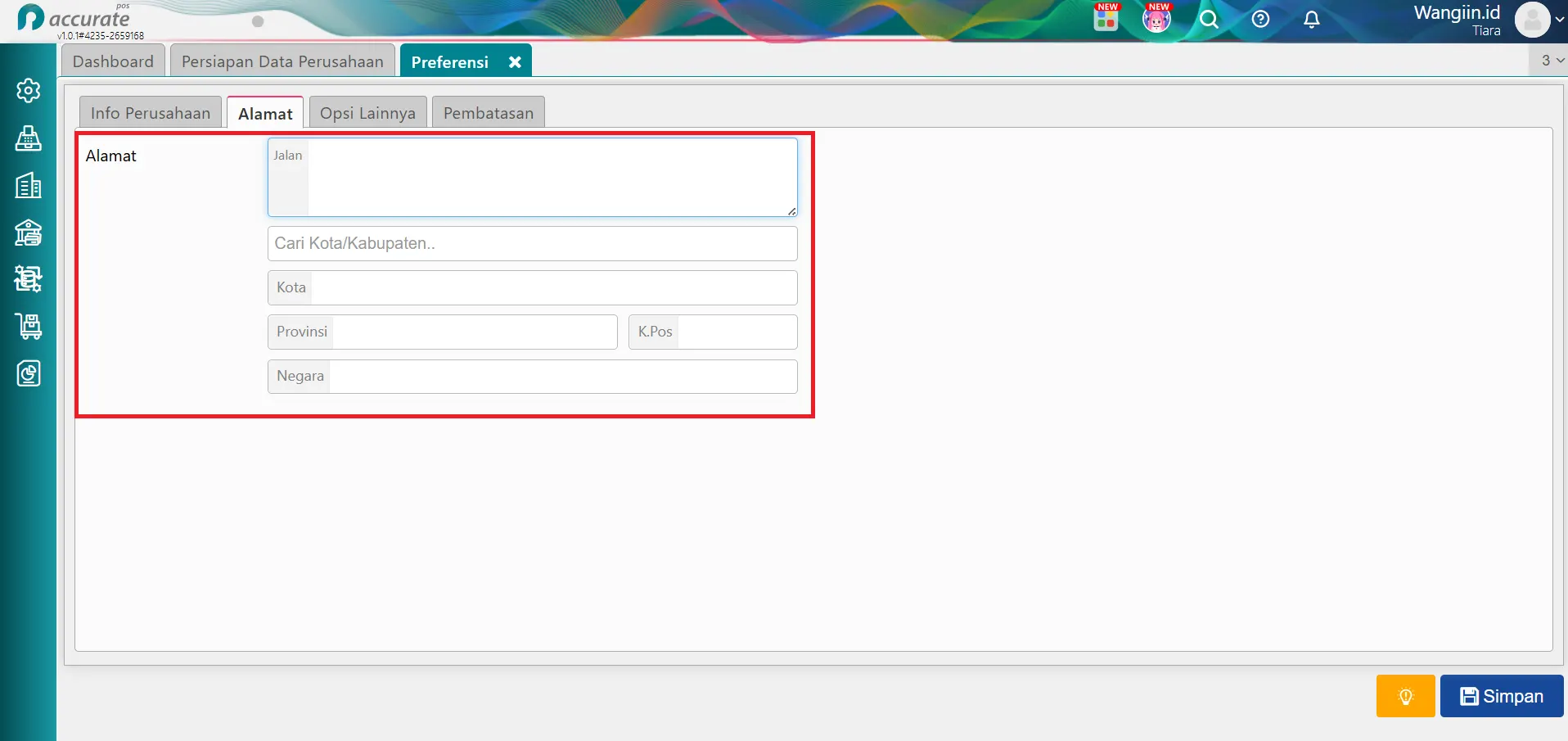The width and height of the screenshot is (1568, 741).
Task: Focus the Kota input field
Action: coord(533,287)
